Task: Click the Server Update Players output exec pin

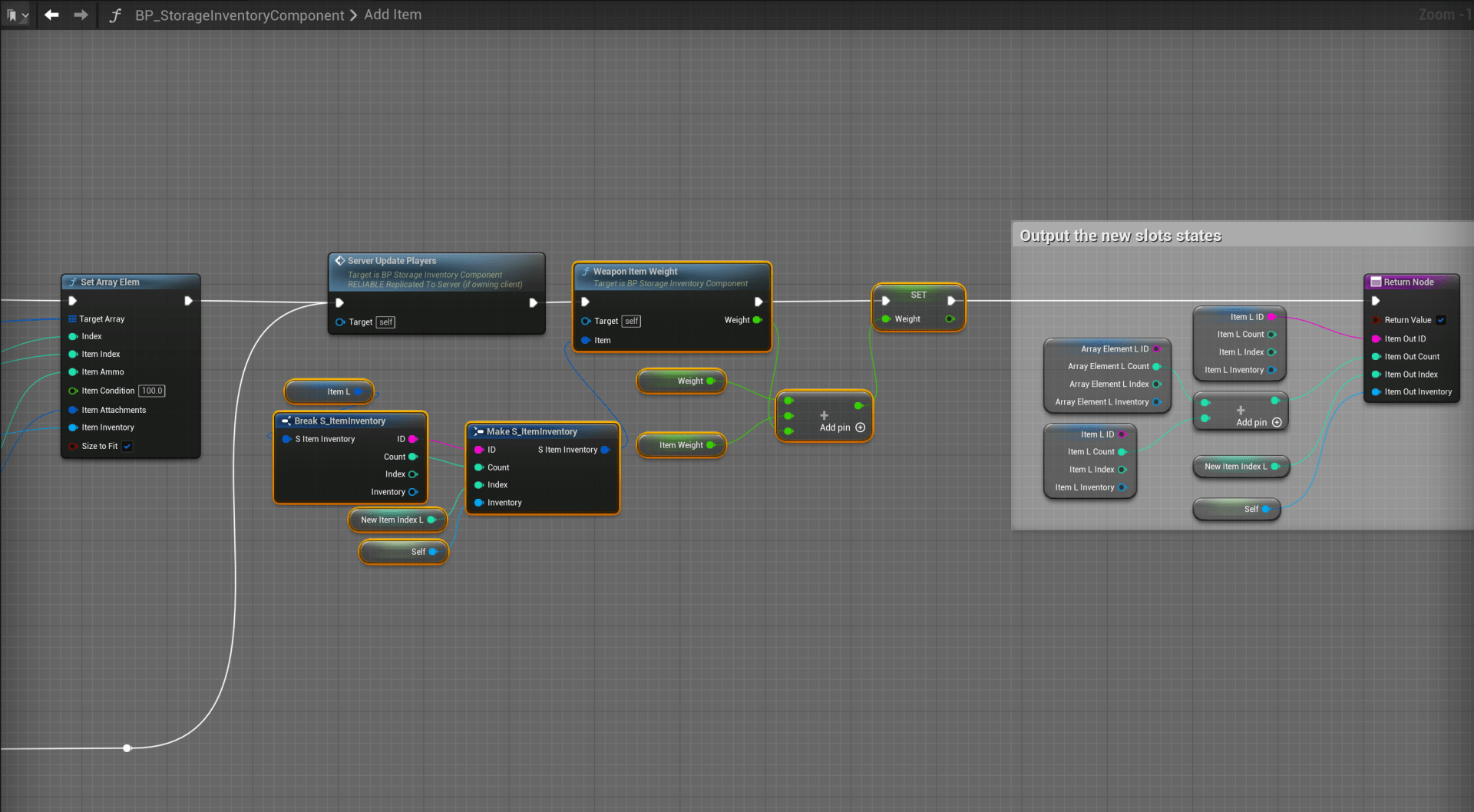Action: [533, 302]
